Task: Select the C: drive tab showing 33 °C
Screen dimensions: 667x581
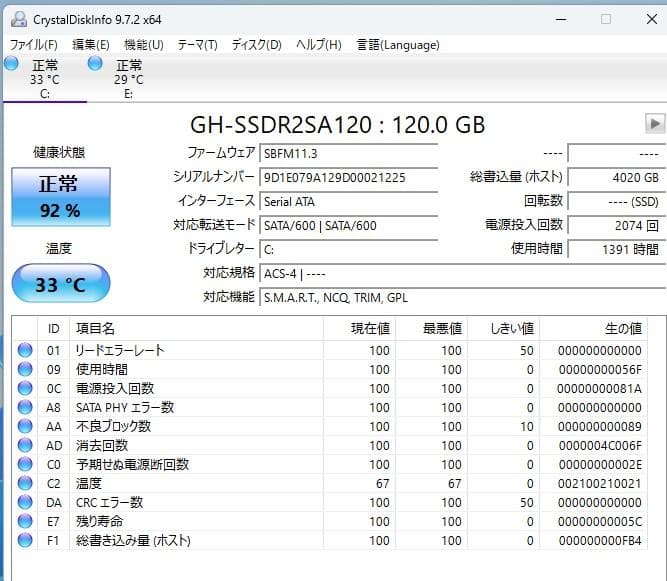Action: click(x=45, y=79)
